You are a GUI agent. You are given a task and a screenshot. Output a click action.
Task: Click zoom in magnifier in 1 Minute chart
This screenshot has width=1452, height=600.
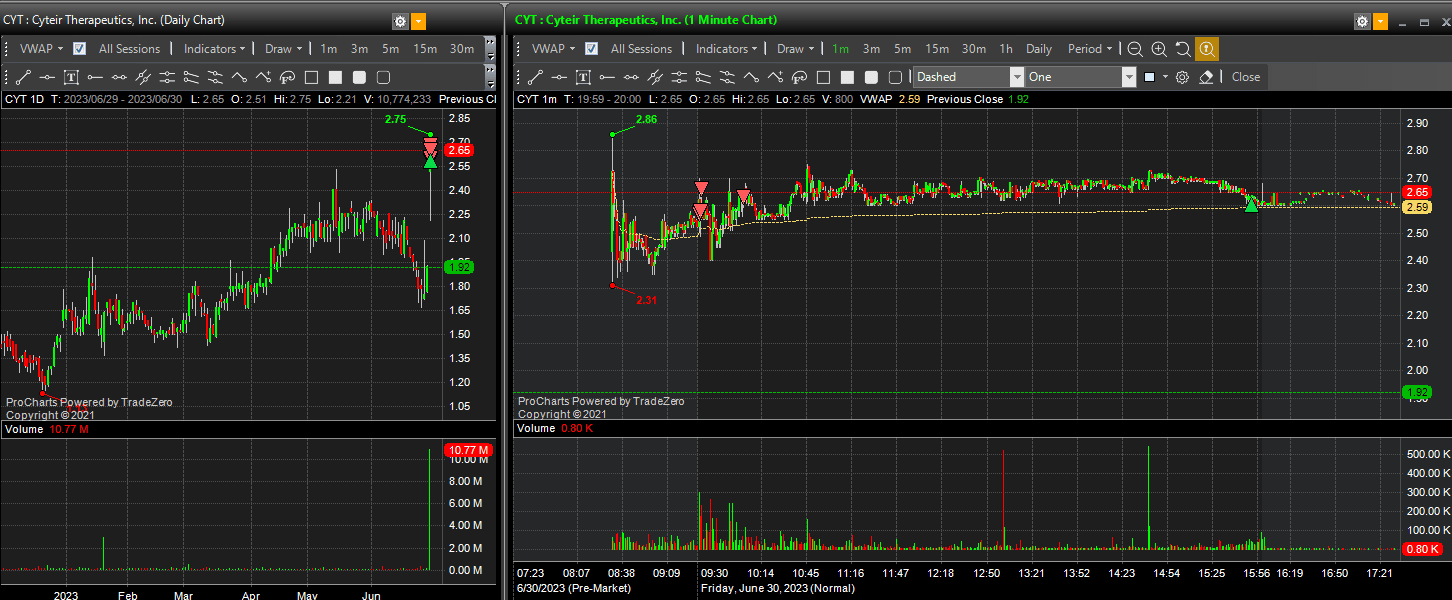tap(1159, 49)
